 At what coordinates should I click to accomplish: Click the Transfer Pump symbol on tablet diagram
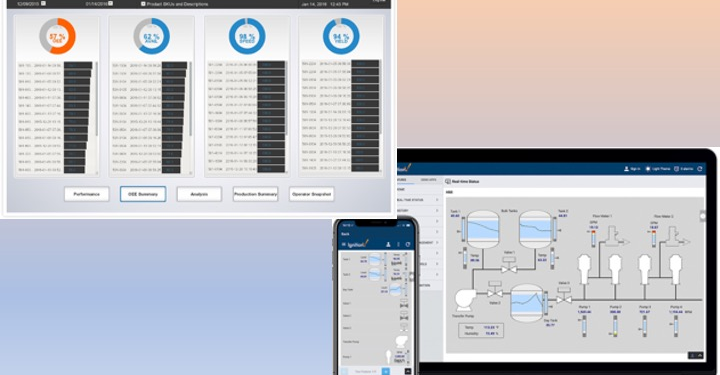[x=465, y=300]
